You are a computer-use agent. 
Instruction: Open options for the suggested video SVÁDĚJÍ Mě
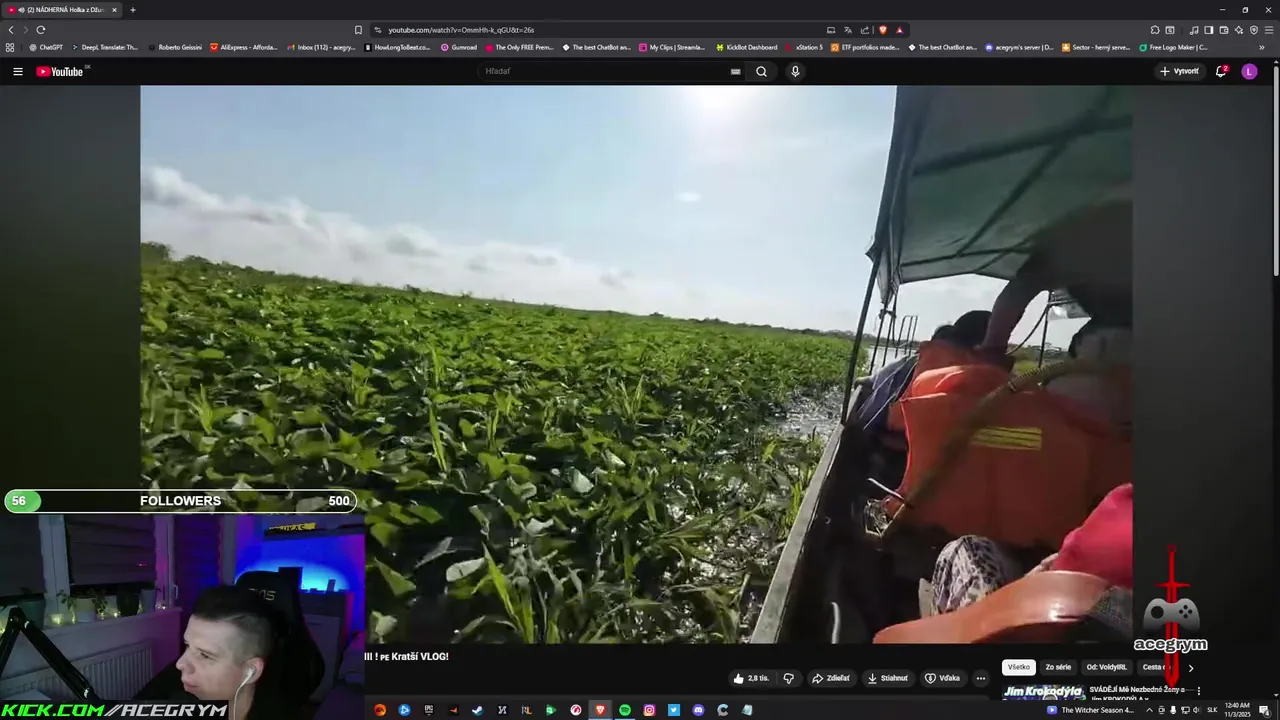tap(1198, 691)
